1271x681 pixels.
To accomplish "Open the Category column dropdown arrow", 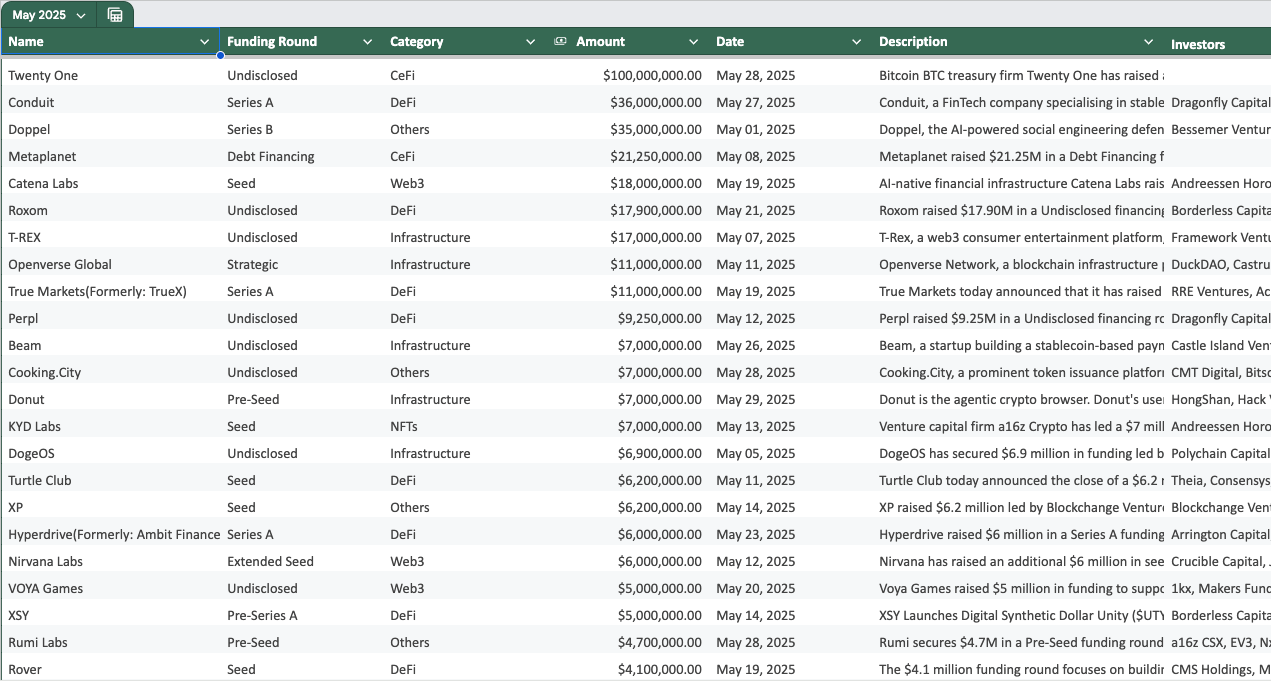I will (x=531, y=42).
